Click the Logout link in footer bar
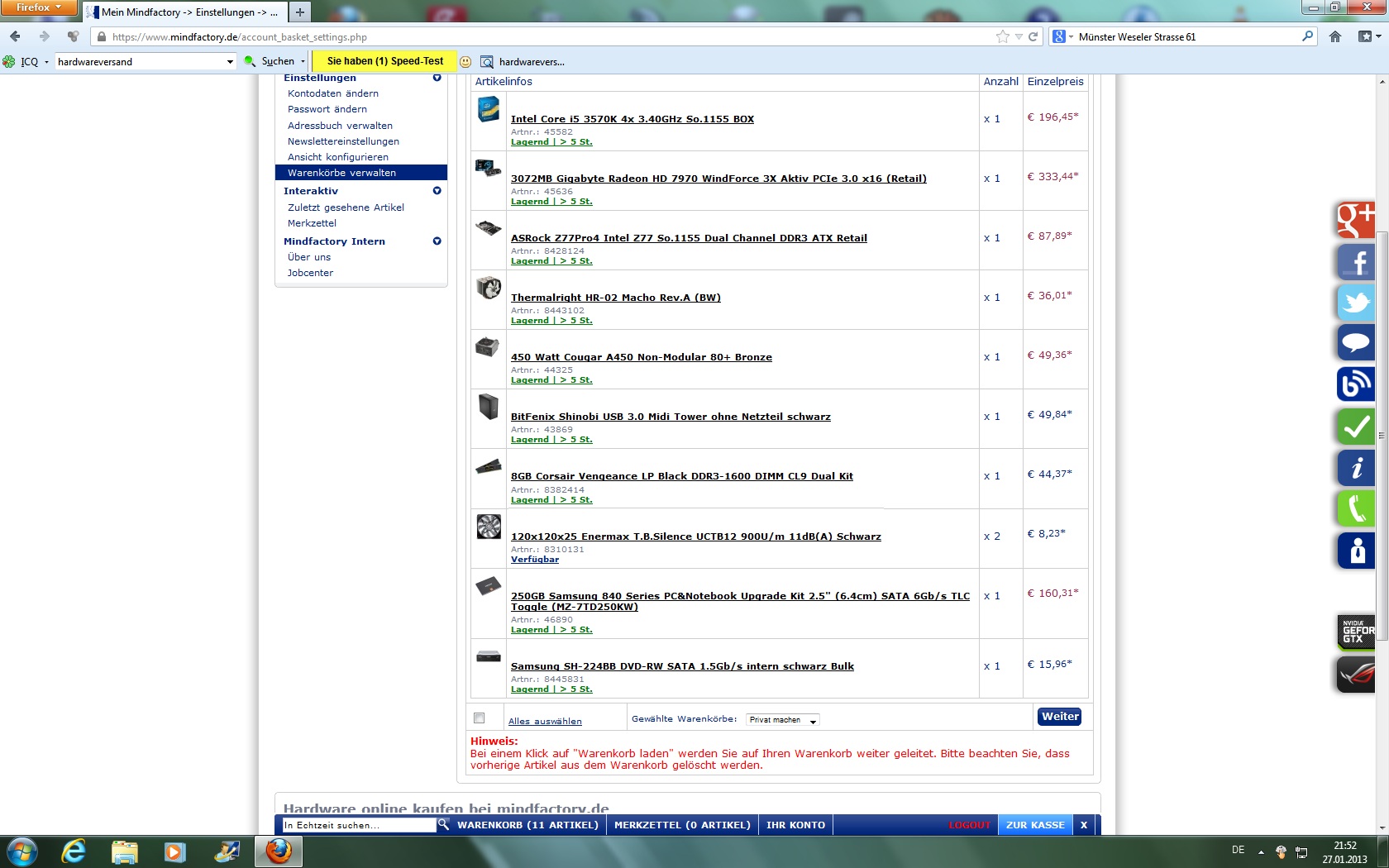Screen dimensions: 1389x868 coord(970,825)
